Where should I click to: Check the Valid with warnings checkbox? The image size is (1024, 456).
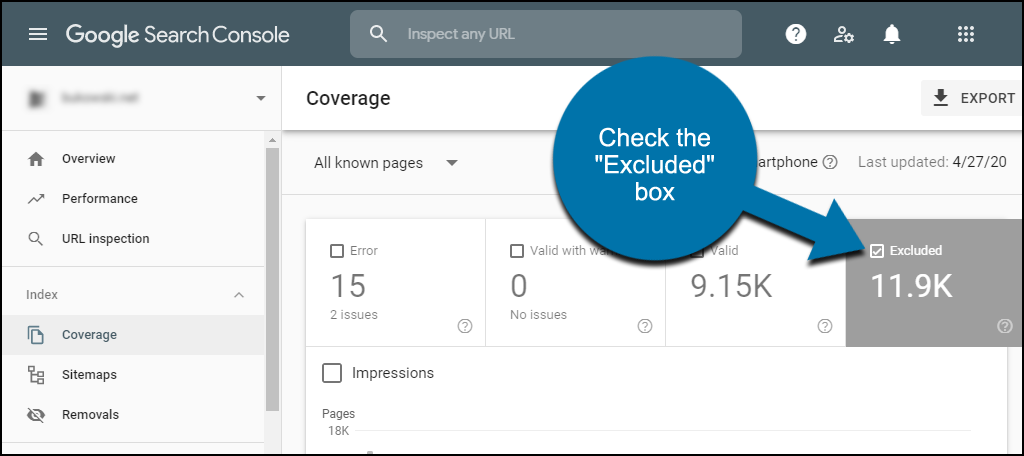click(x=517, y=251)
